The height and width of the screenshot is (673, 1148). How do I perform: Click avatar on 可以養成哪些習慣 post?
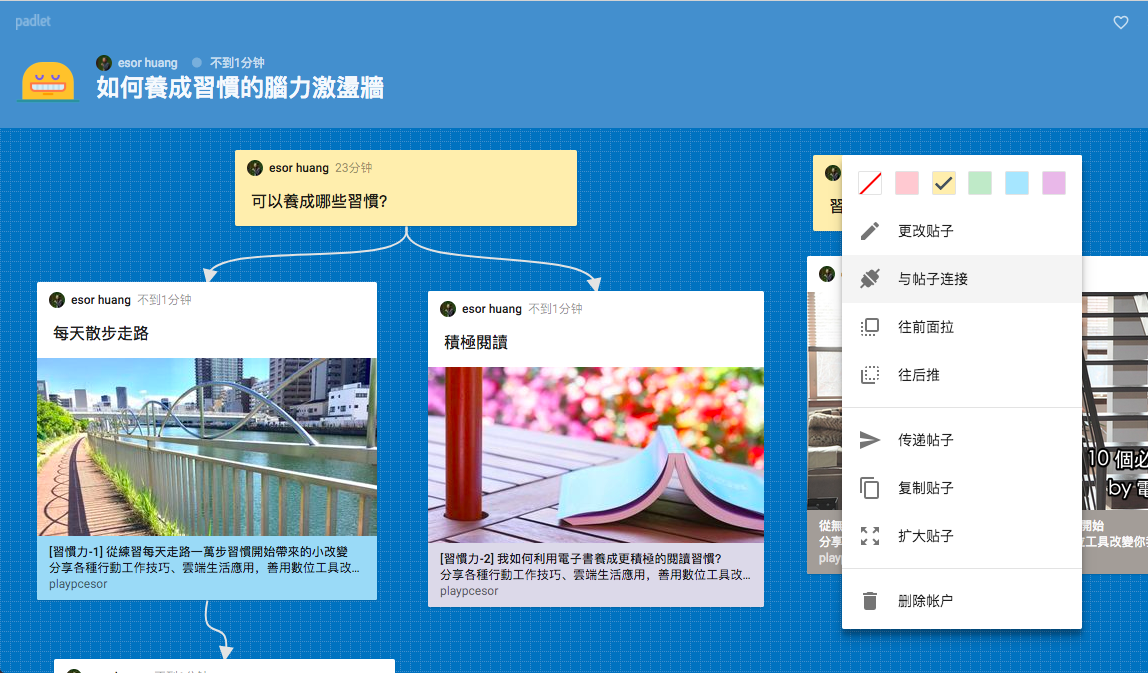point(255,168)
